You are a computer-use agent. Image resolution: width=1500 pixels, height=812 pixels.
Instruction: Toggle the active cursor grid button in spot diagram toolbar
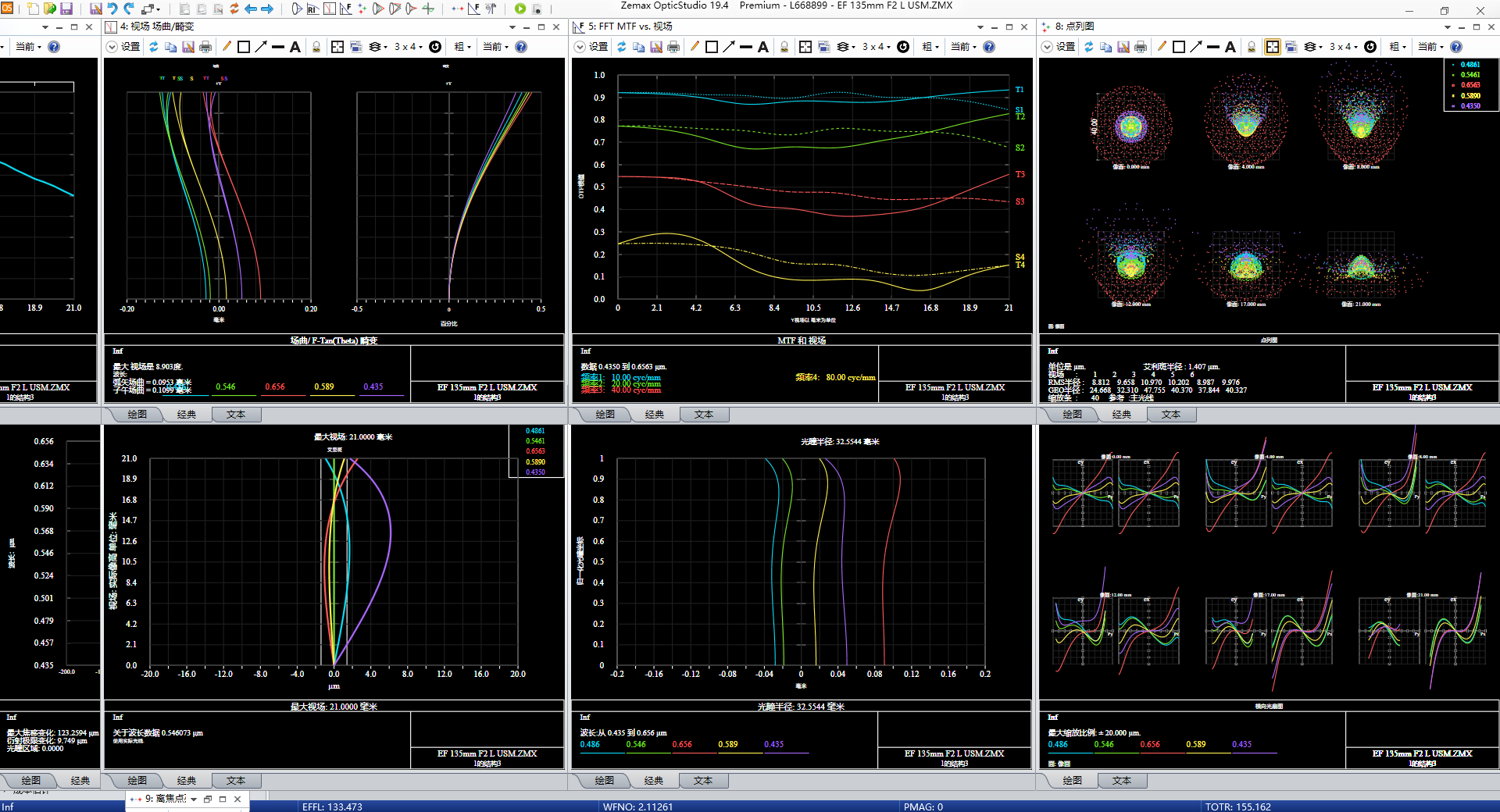click(x=1273, y=47)
